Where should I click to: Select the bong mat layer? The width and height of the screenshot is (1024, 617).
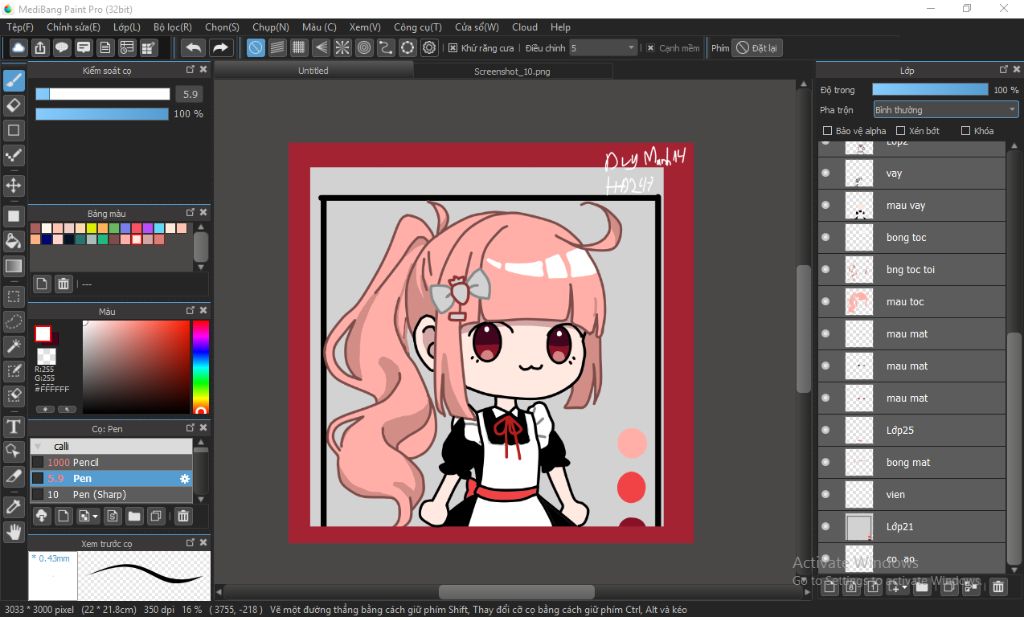(x=912, y=462)
